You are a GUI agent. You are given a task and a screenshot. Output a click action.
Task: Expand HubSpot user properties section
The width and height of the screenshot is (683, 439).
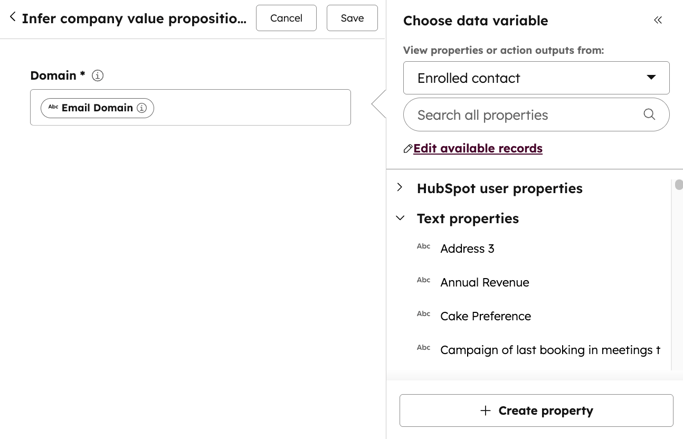[x=400, y=188]
